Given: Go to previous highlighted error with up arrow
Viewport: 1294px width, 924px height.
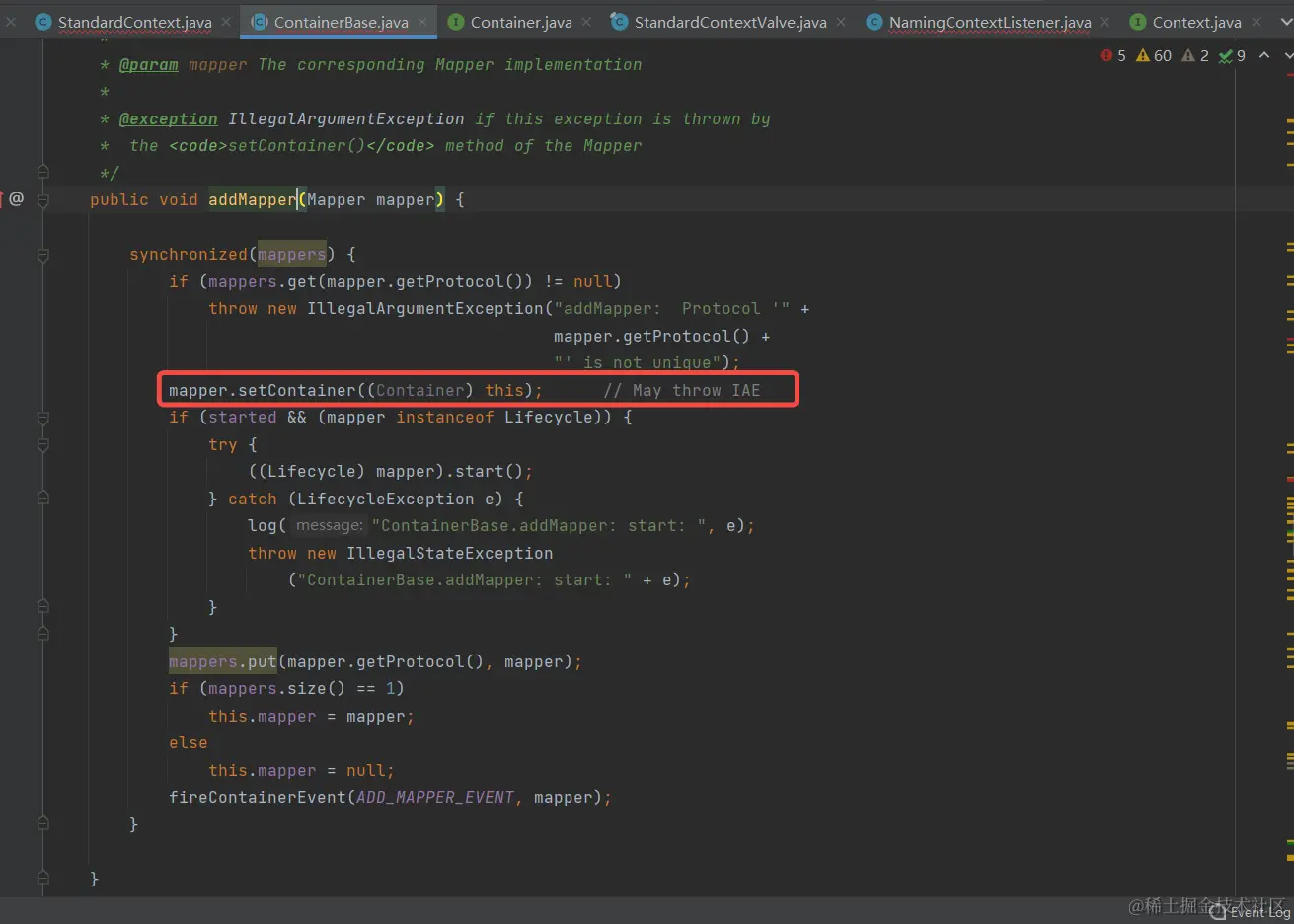Looking at the screenshot, I should pyautogui.click(x=1264, y=56).
